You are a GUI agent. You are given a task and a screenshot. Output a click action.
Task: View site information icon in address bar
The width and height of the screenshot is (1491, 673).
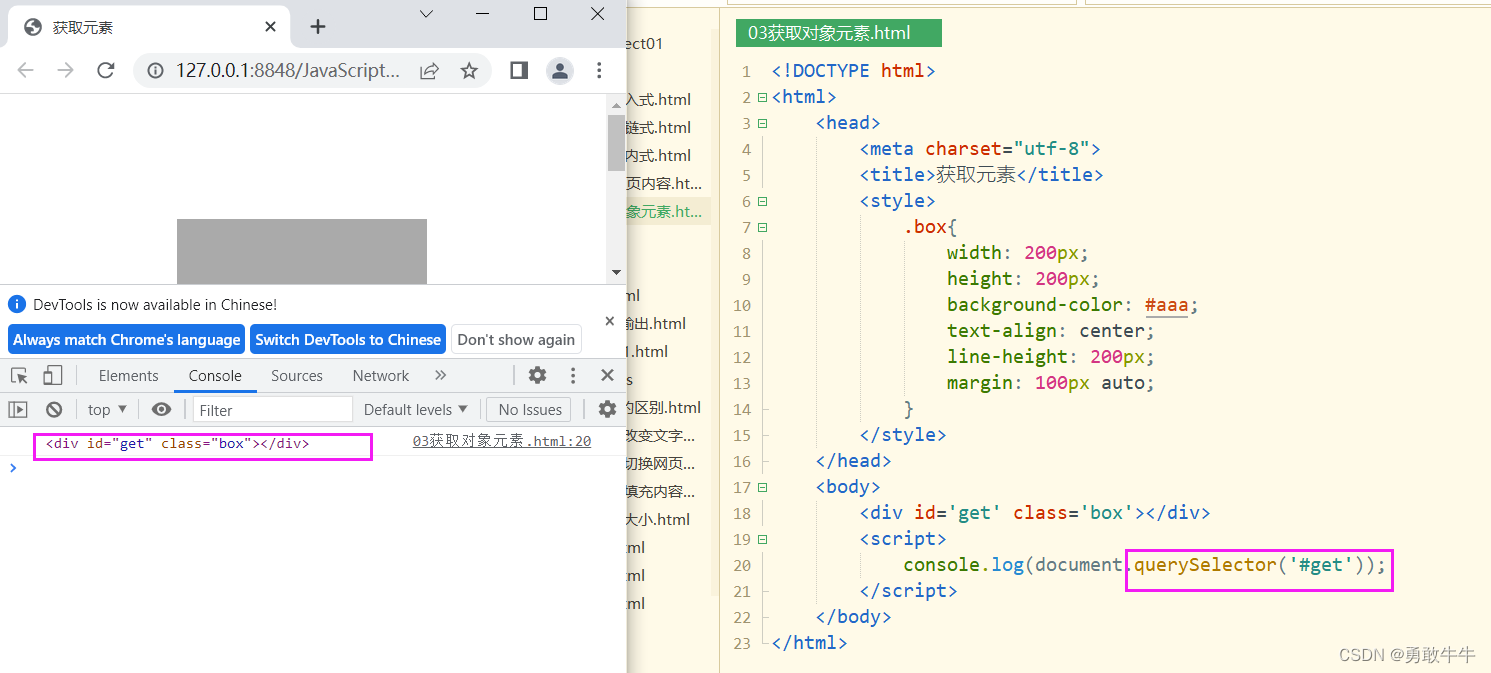click(155, 70)
